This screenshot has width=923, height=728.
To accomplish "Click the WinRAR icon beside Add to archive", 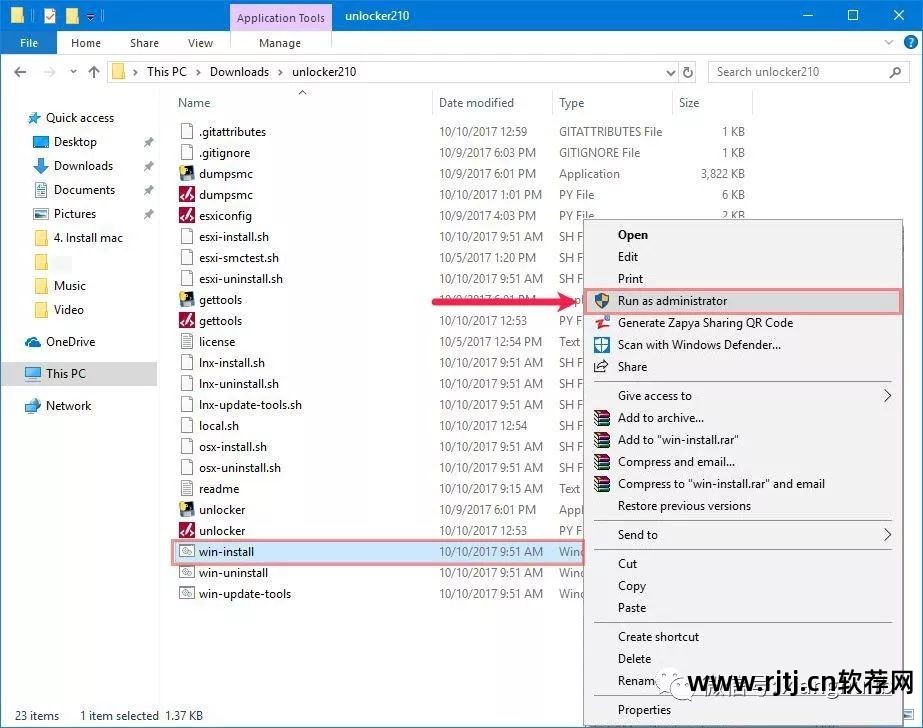I will pos(602,418).
